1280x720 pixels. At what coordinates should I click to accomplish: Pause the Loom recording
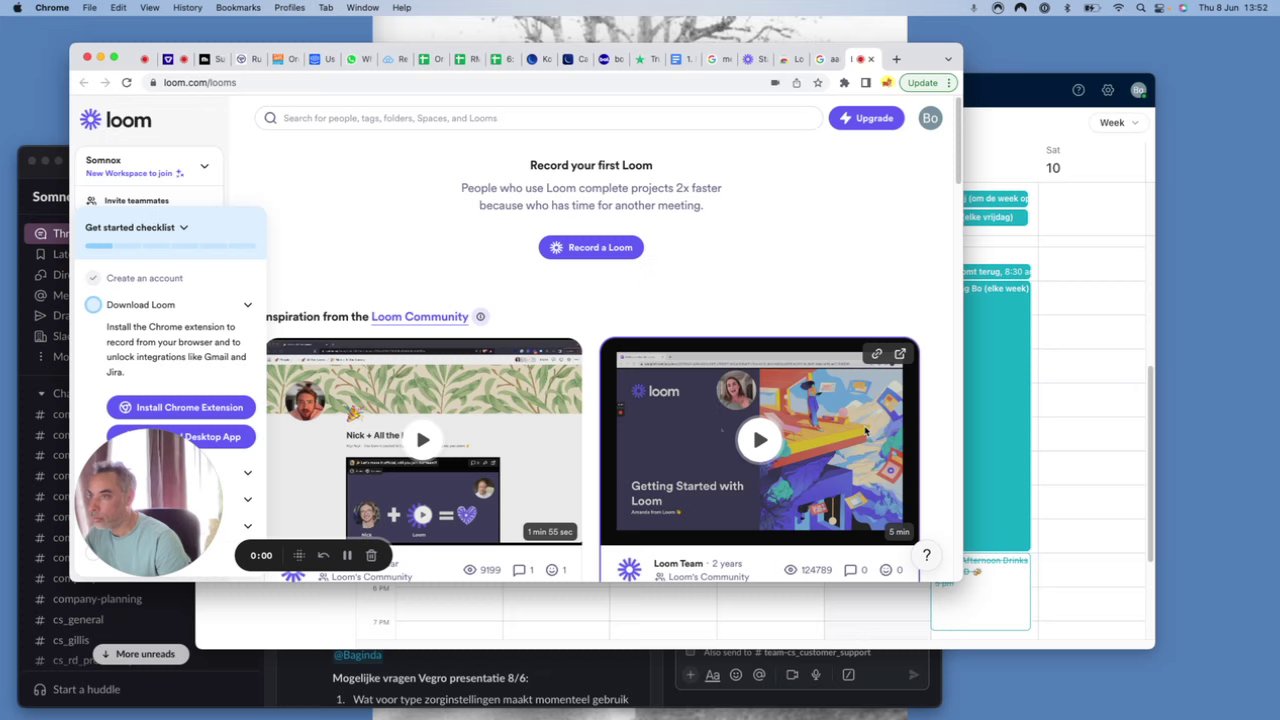(347, 555)
